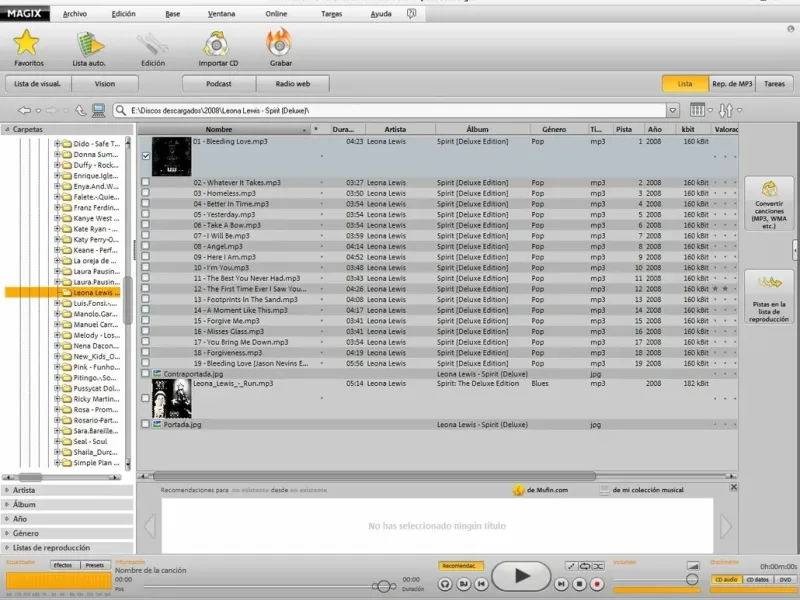Click the Radio web button

click(293, 84)
